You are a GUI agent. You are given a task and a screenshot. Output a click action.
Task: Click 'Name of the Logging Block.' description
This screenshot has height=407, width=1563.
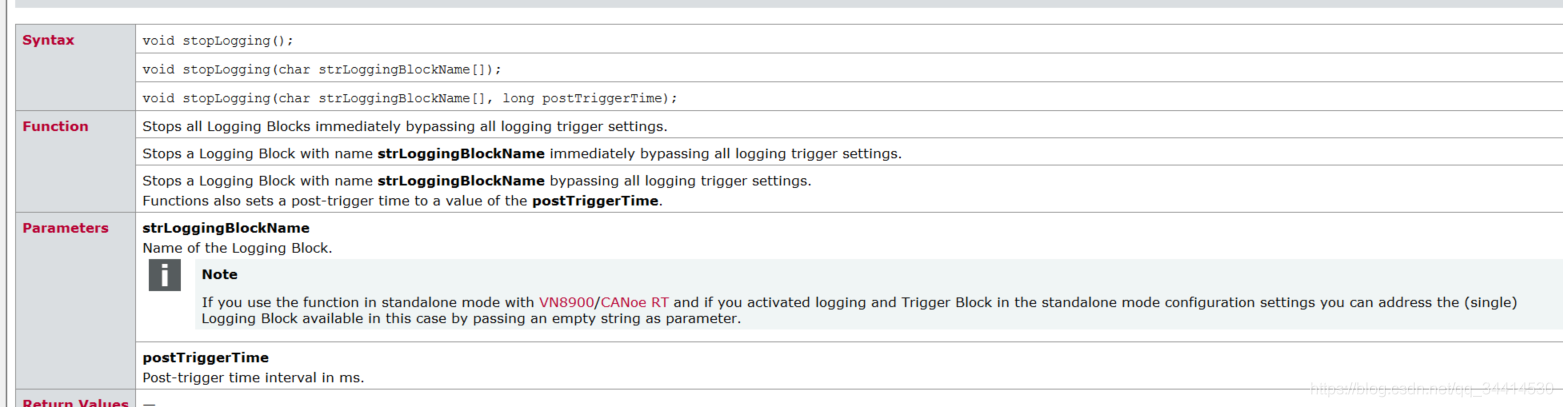tap(237, 247)
